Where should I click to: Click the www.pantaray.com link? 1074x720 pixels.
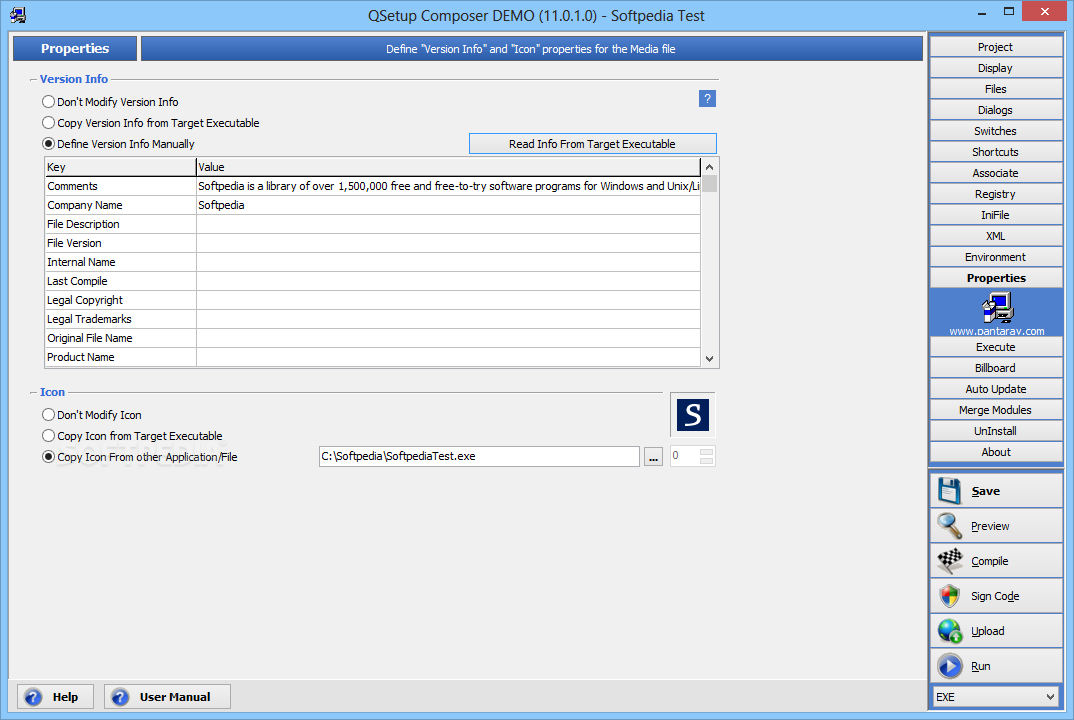pos(997,331)
